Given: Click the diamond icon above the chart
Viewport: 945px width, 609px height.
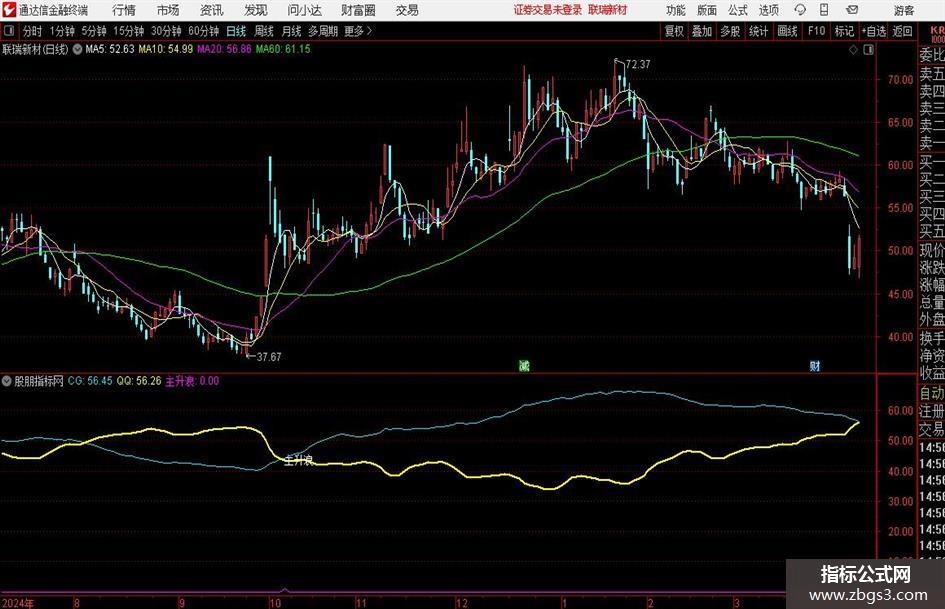Looking at the screenshot, I should (853, 50).
